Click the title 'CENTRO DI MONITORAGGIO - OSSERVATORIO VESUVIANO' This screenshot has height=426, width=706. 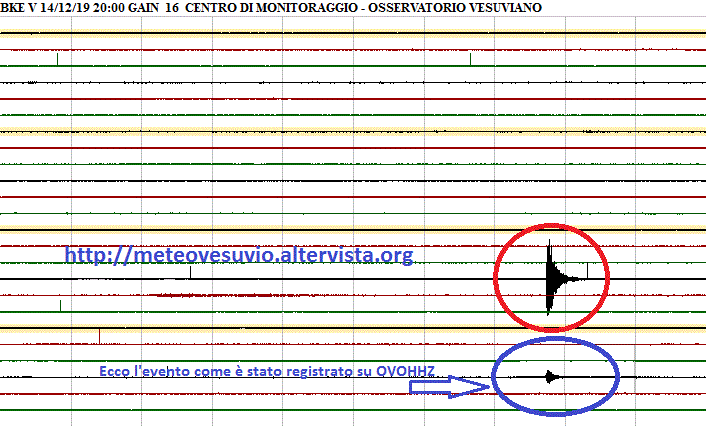pos(363,8)
